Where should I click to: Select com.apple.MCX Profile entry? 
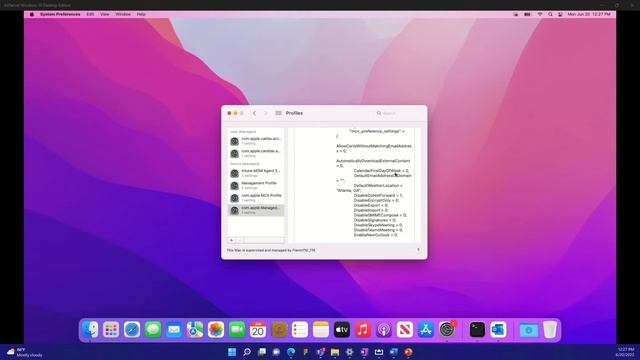(256, 198)
